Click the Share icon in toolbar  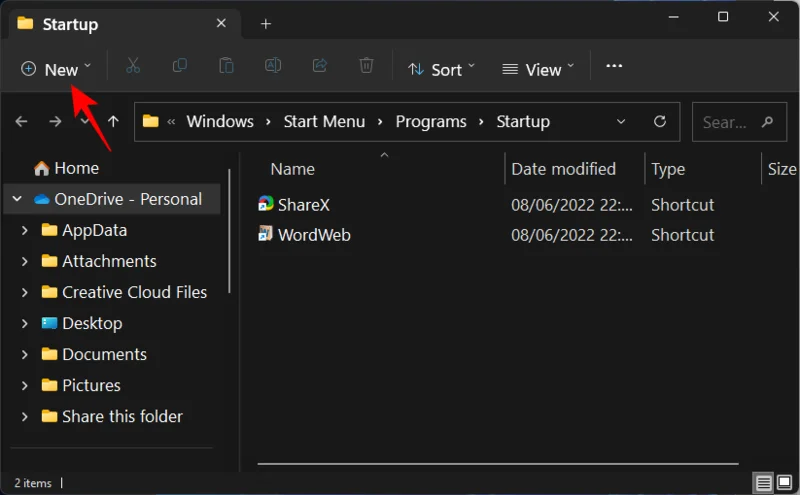320,66
